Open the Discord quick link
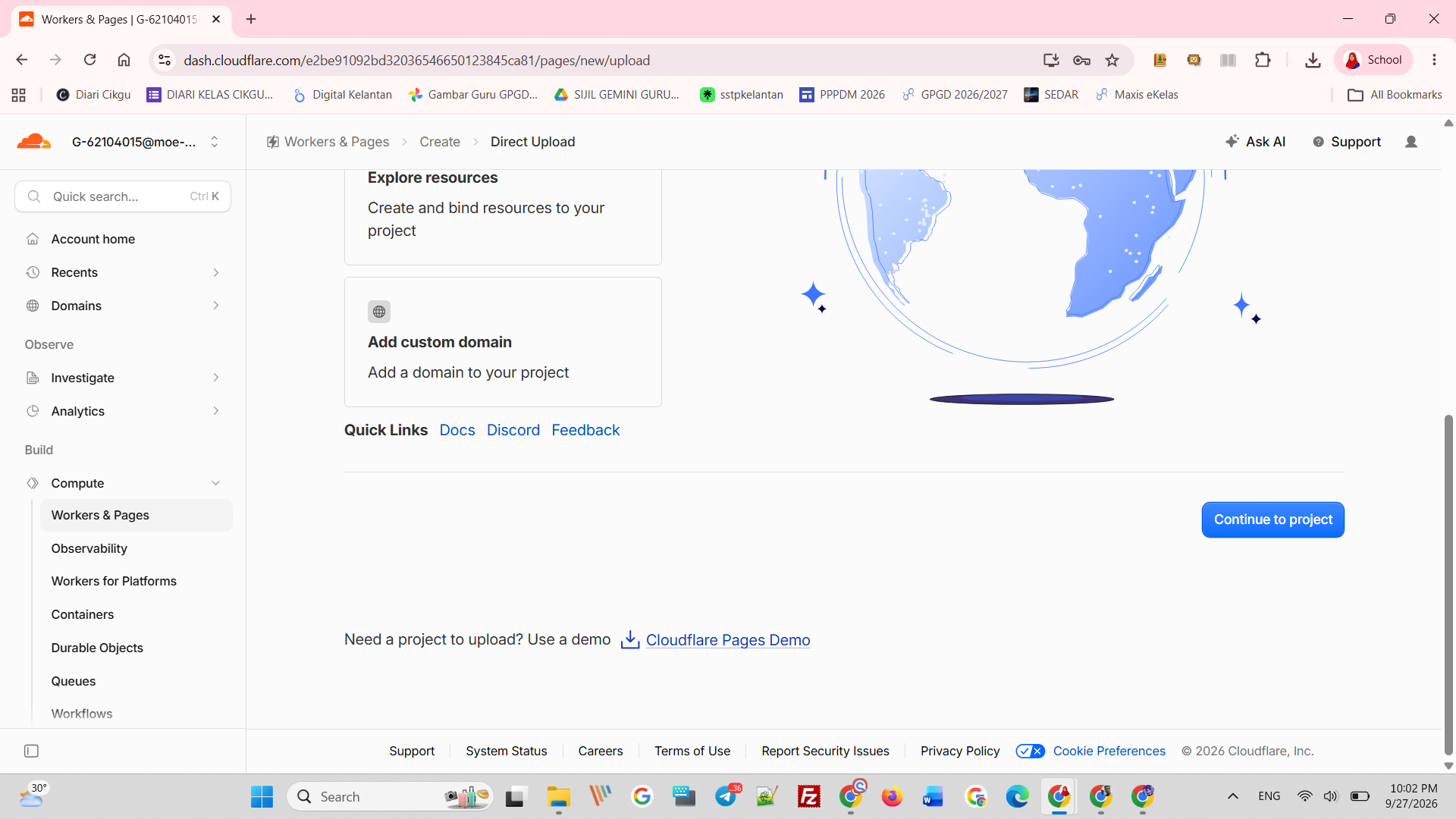The width and height of the screenshot is (1456, 819). [513, 430]
